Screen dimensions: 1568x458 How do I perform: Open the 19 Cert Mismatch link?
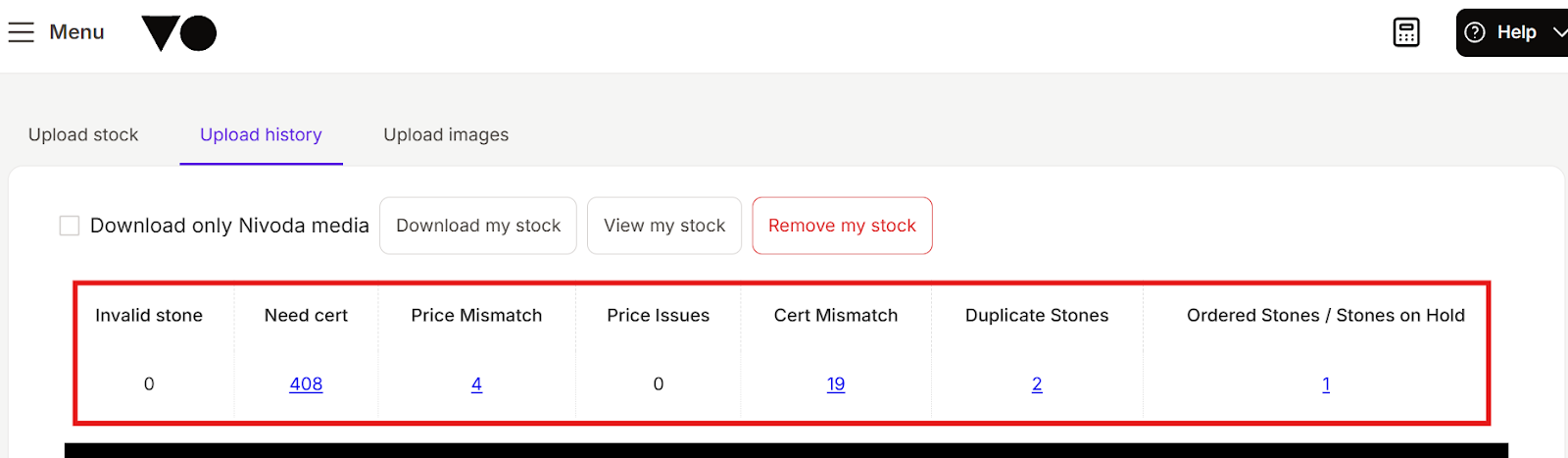[836, 384]
